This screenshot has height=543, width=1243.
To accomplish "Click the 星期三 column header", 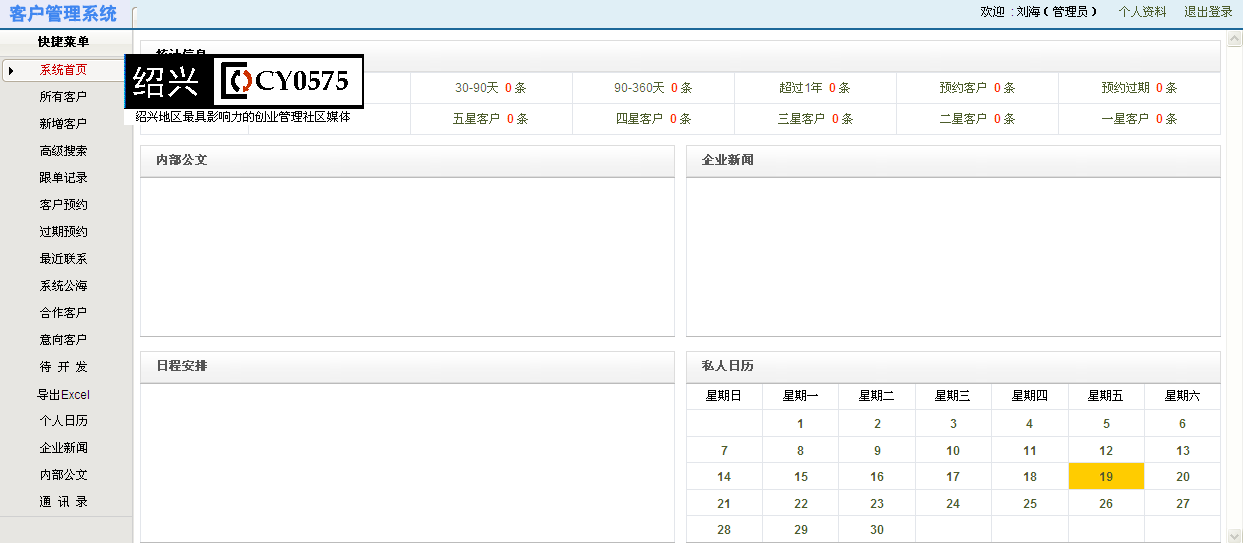I will pyautogui.click(x=953, y=396).
